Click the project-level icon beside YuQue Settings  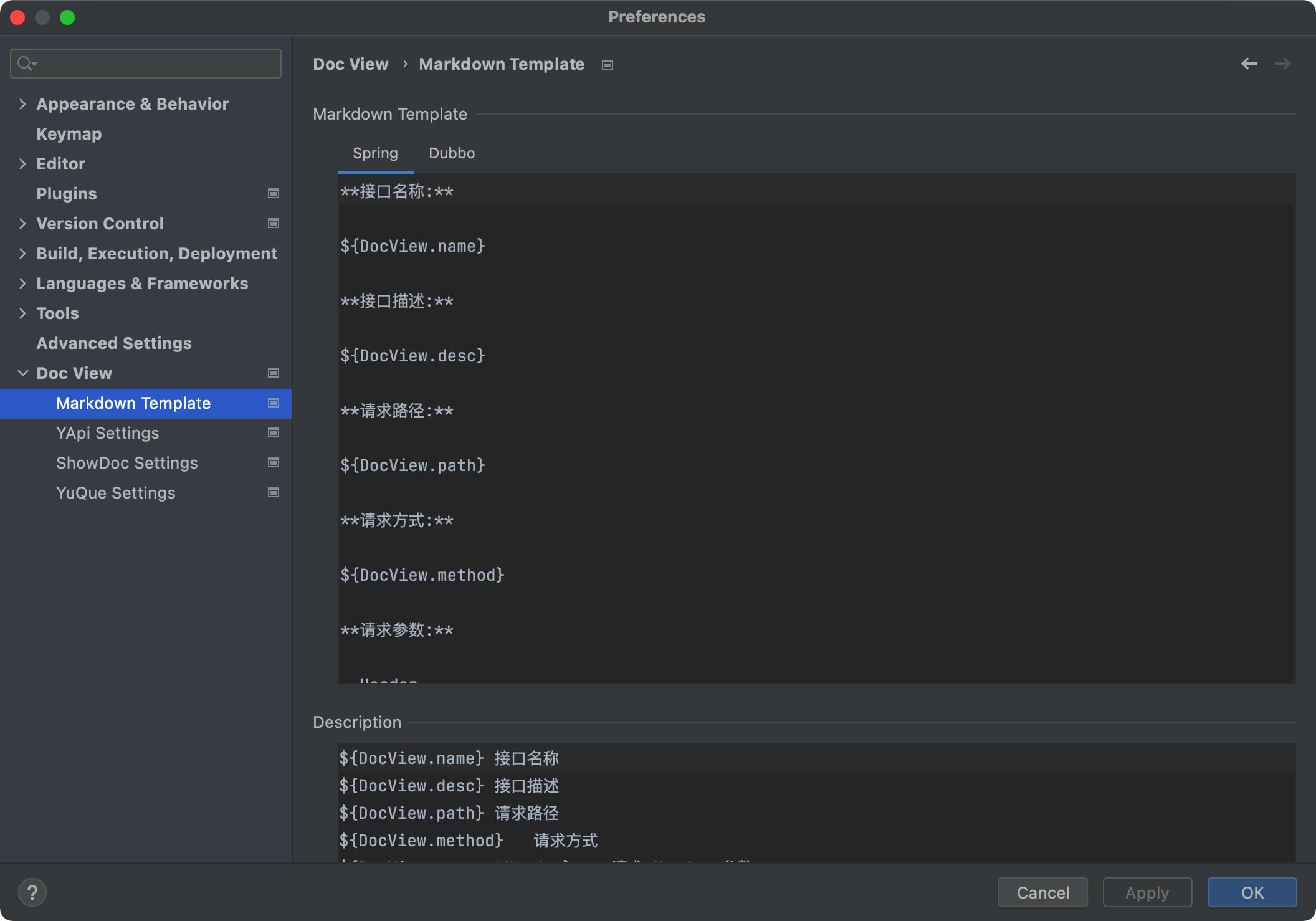273,492
